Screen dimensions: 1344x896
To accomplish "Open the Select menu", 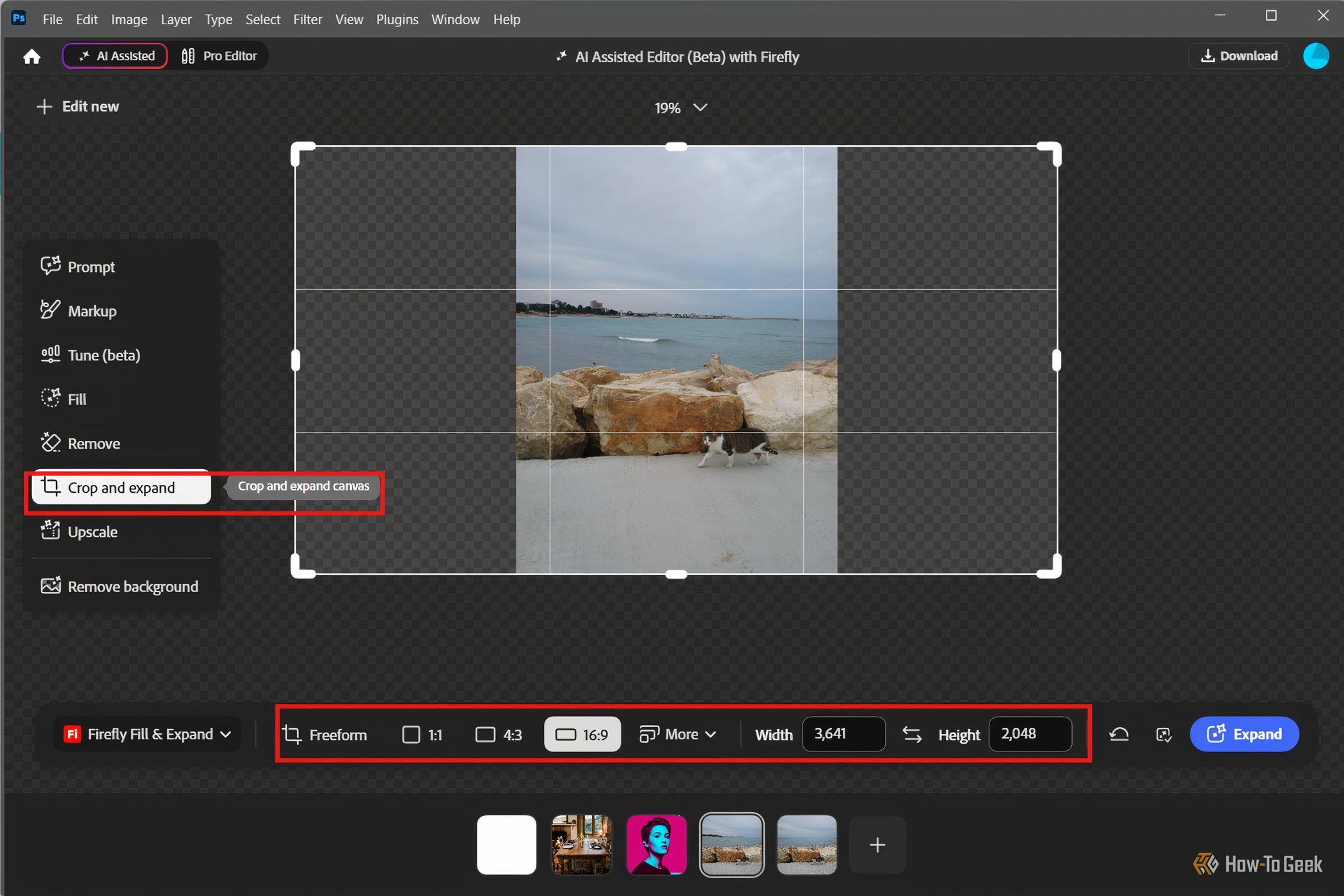I will pyautogui.click(x=263, y=19).
